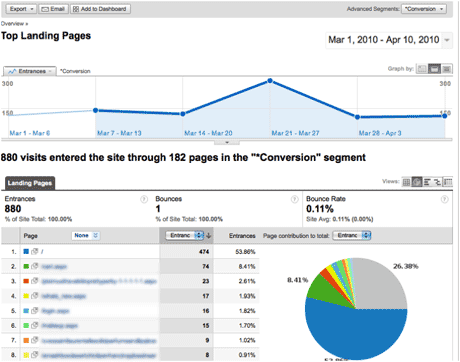Open the row 1 page in new window icon
Image resolution: width=460 pixels, height=362 pixels.
coord(35,251)
